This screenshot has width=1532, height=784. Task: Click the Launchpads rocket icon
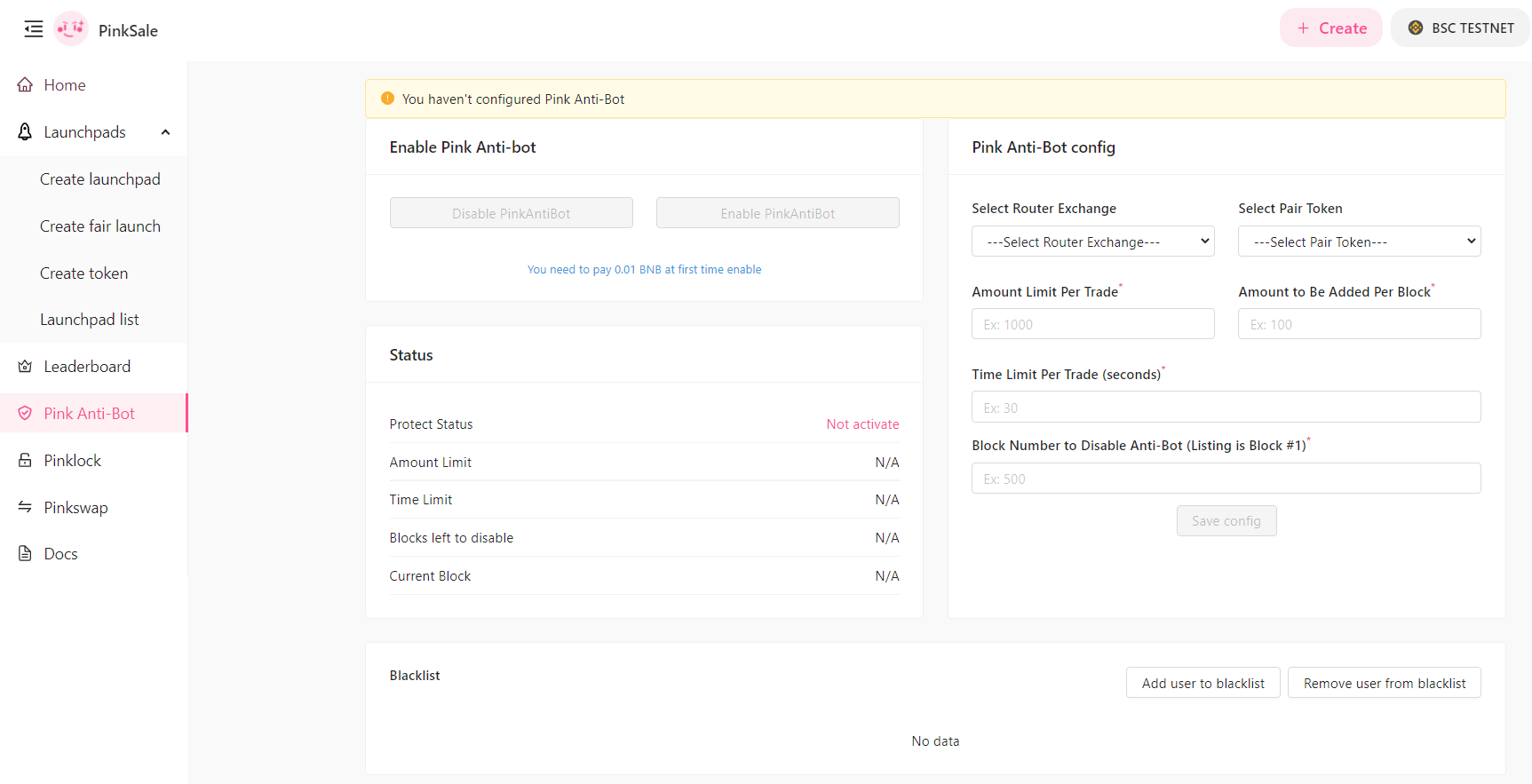click(x=25, y=132)
